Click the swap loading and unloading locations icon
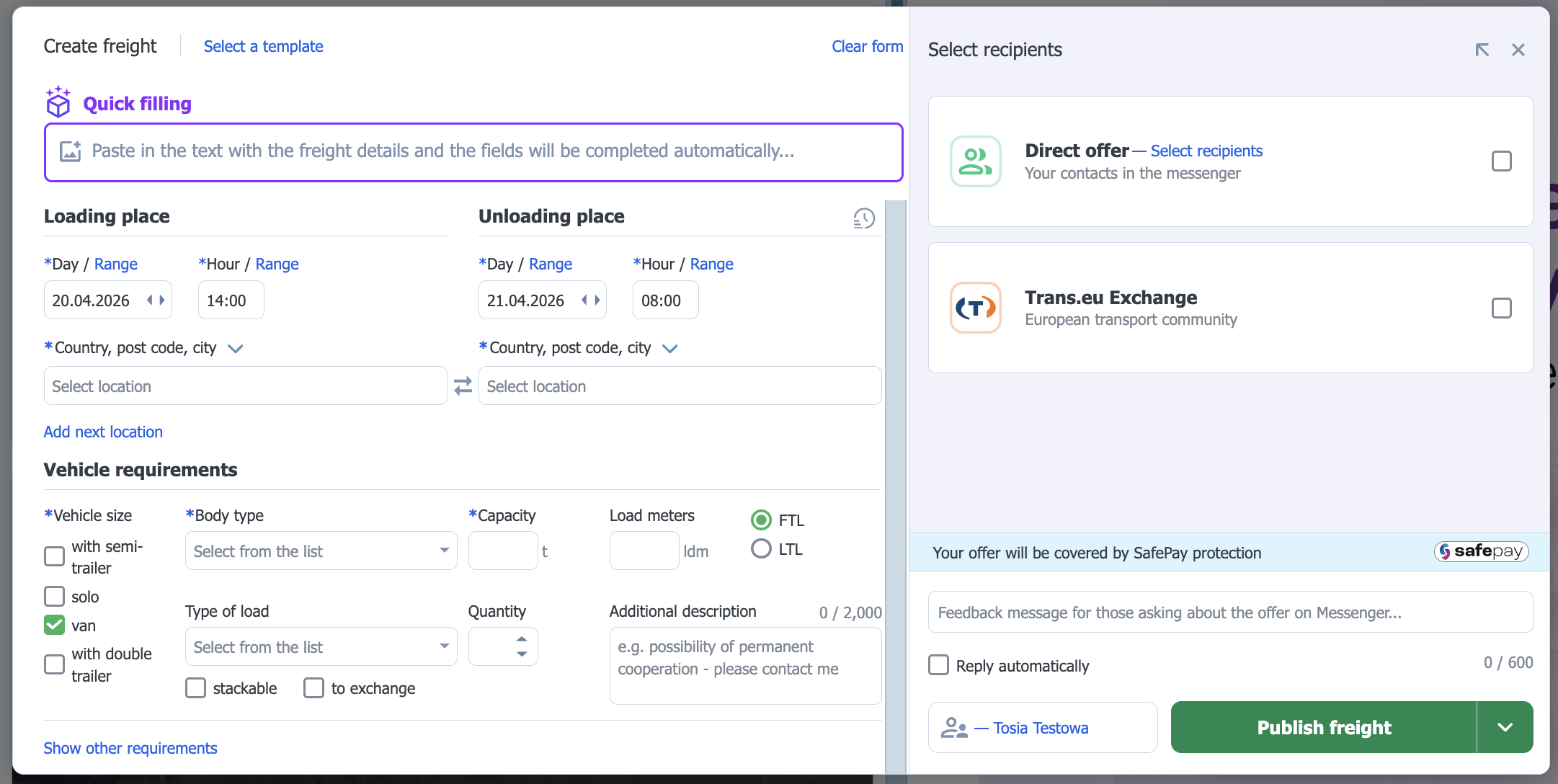This screenshot has height=784, width=1558. click(463, 386)
